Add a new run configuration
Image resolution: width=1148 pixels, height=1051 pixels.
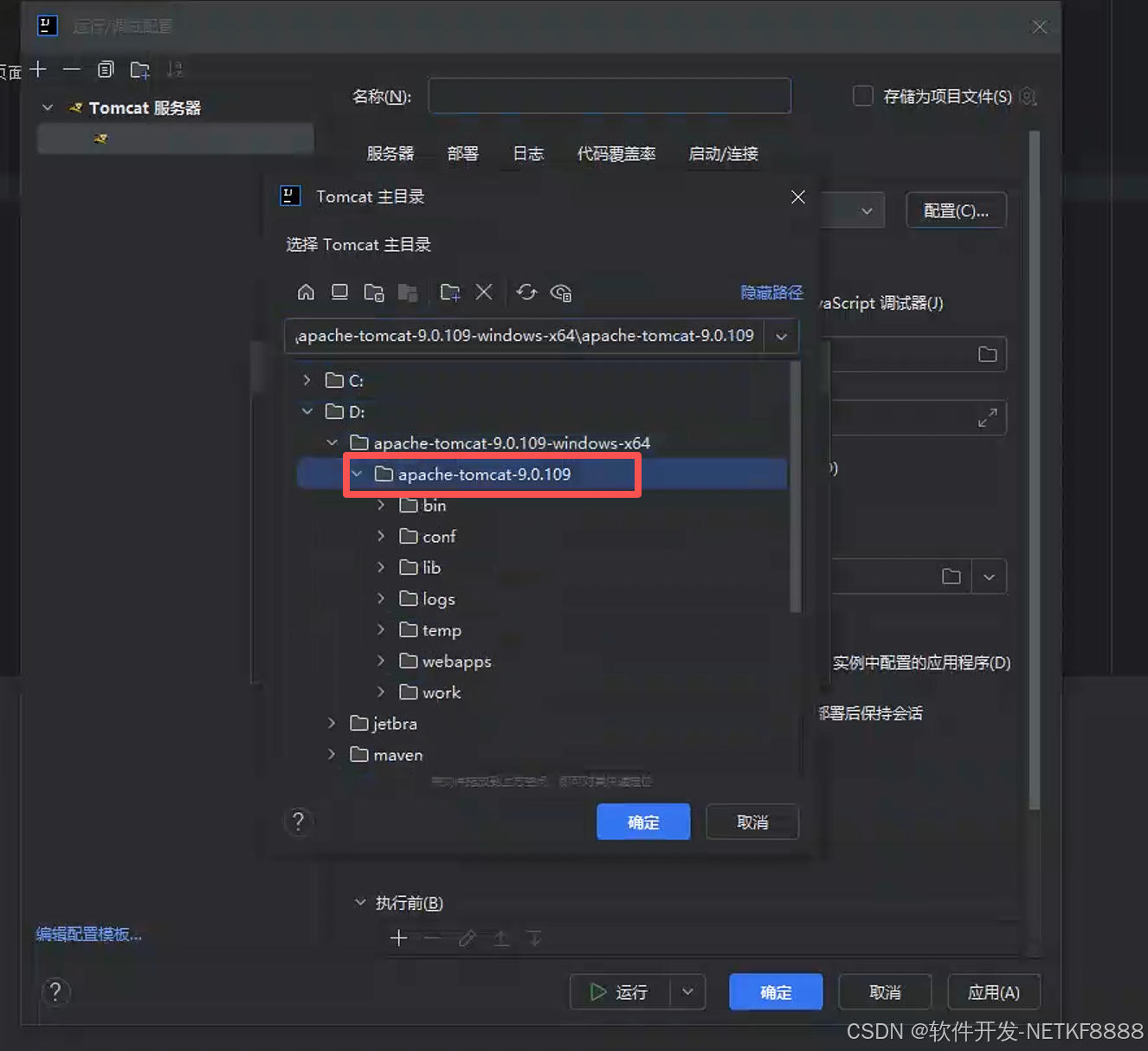click(x=38, y=69)
